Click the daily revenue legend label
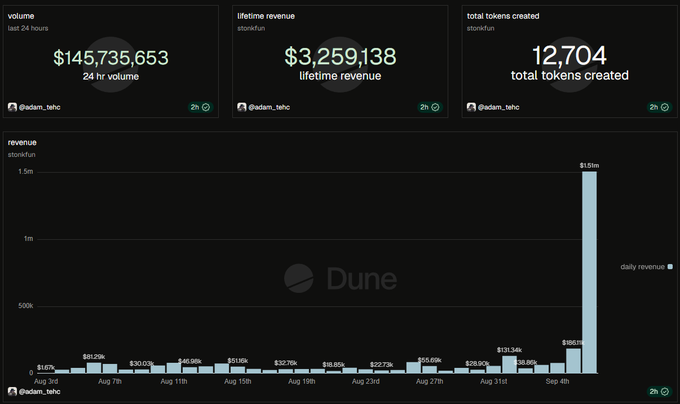Image resolution: width=680 pixels, height=404 pixels. [642, 267]
